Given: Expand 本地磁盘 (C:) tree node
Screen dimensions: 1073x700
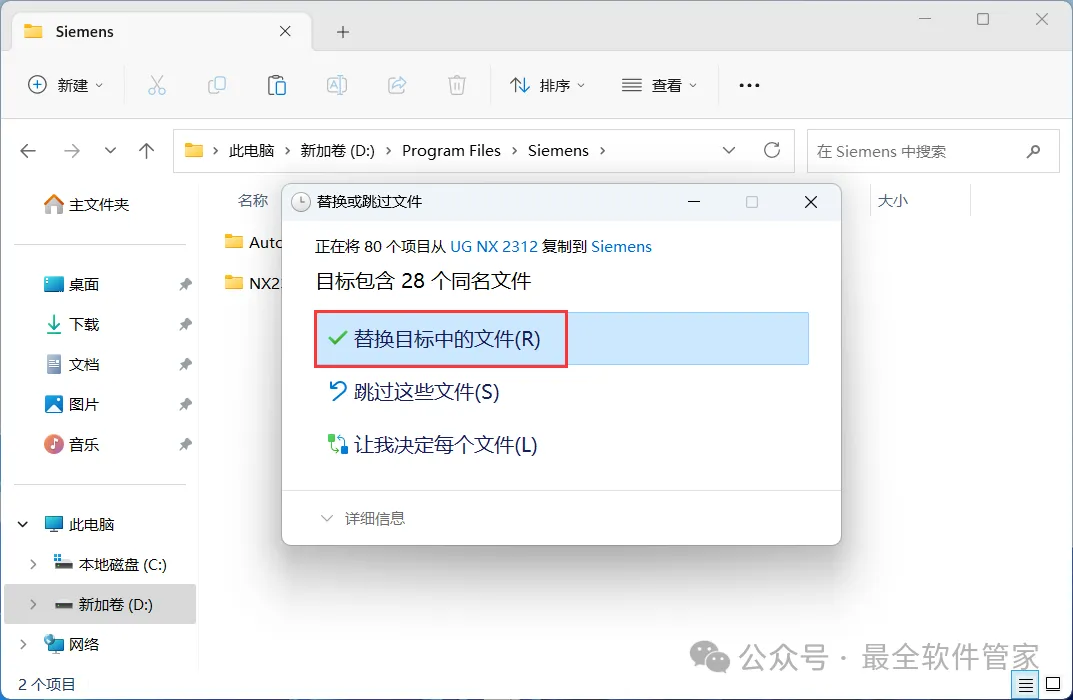Looking at the screenshot, I should click(33, 565).
